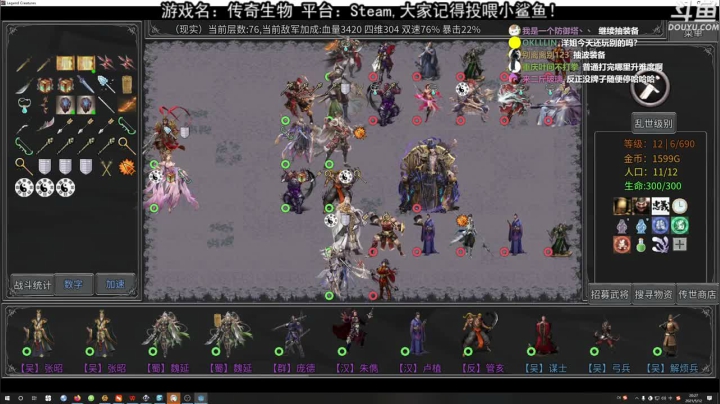The width and height of the screenshot is (720, 404).
Task: Select the bamboo tablet item
Action: [127, 84]
